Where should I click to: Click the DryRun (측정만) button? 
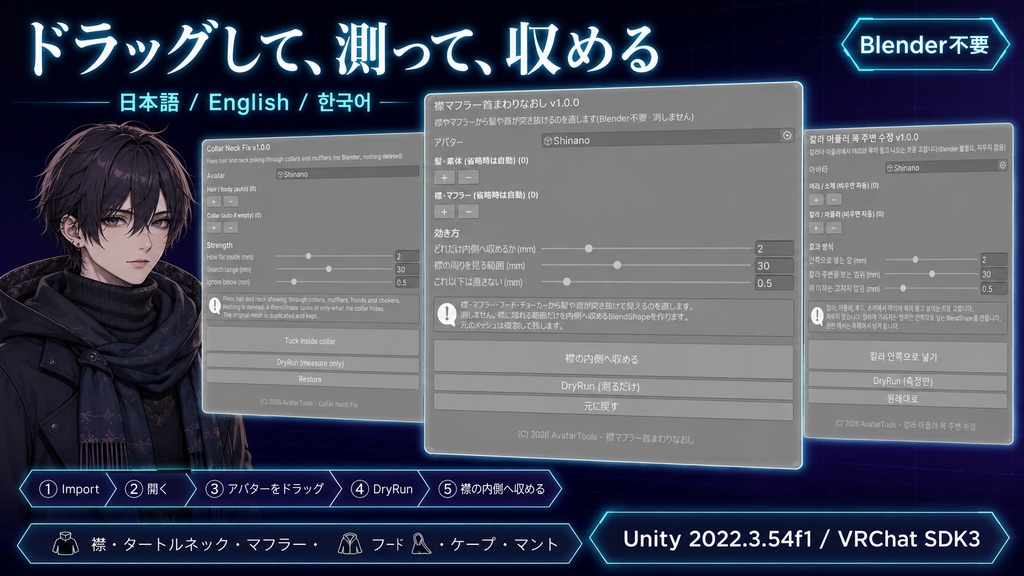click(x=907, y=381)
